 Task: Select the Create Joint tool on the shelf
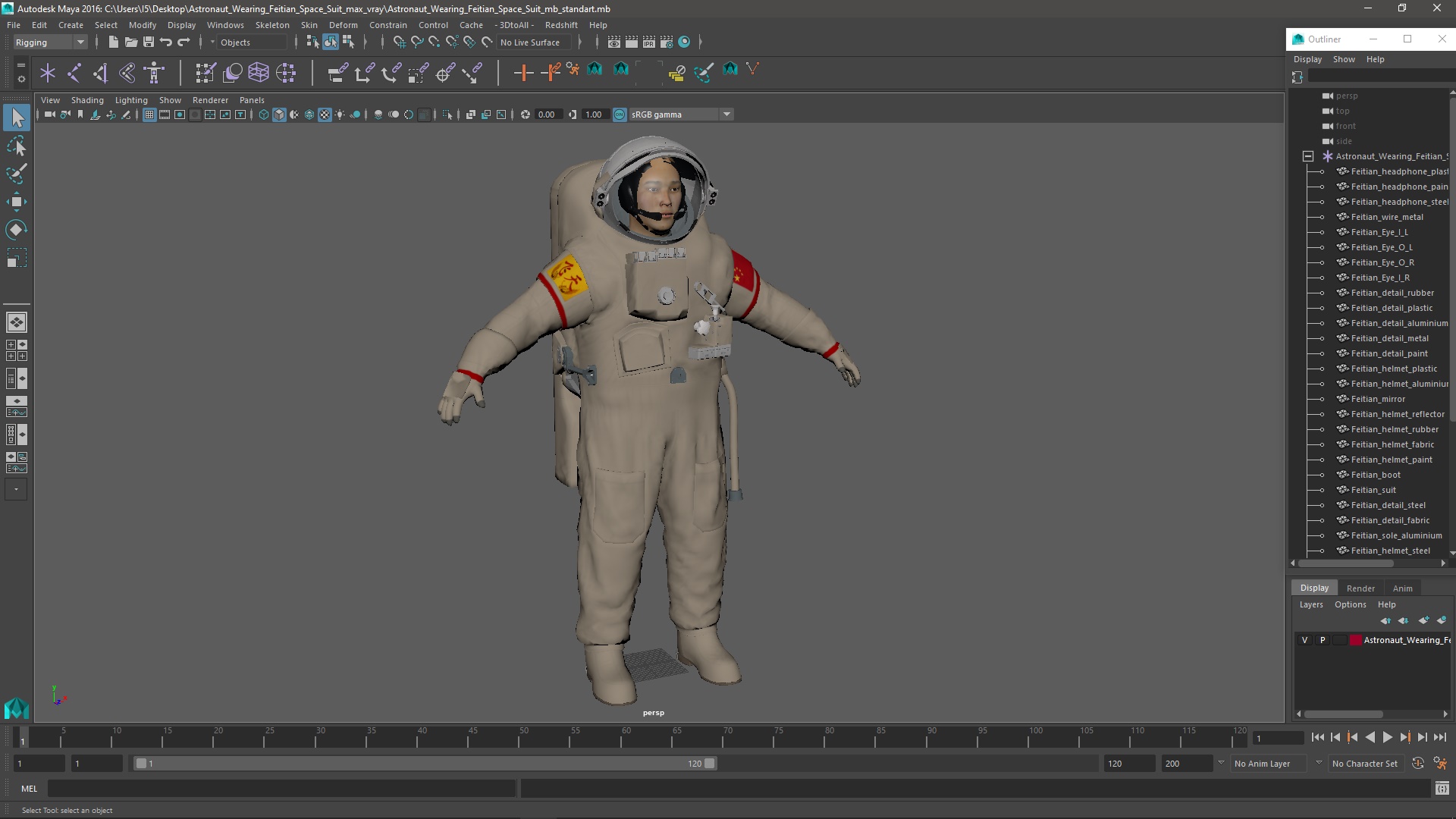(74, 73)
